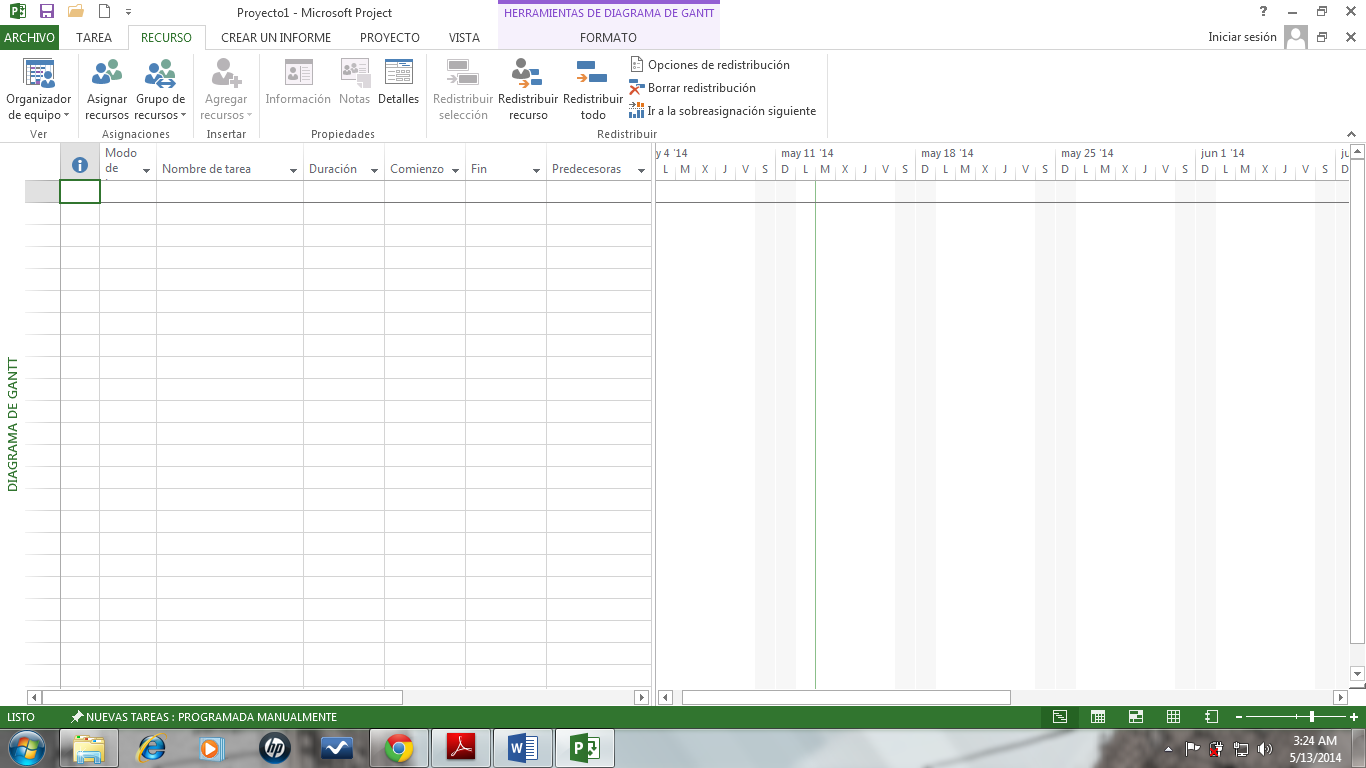This screenshot has width=1366, height=768.
Task: Click the Asignar recursos icon
Action: 107,75
